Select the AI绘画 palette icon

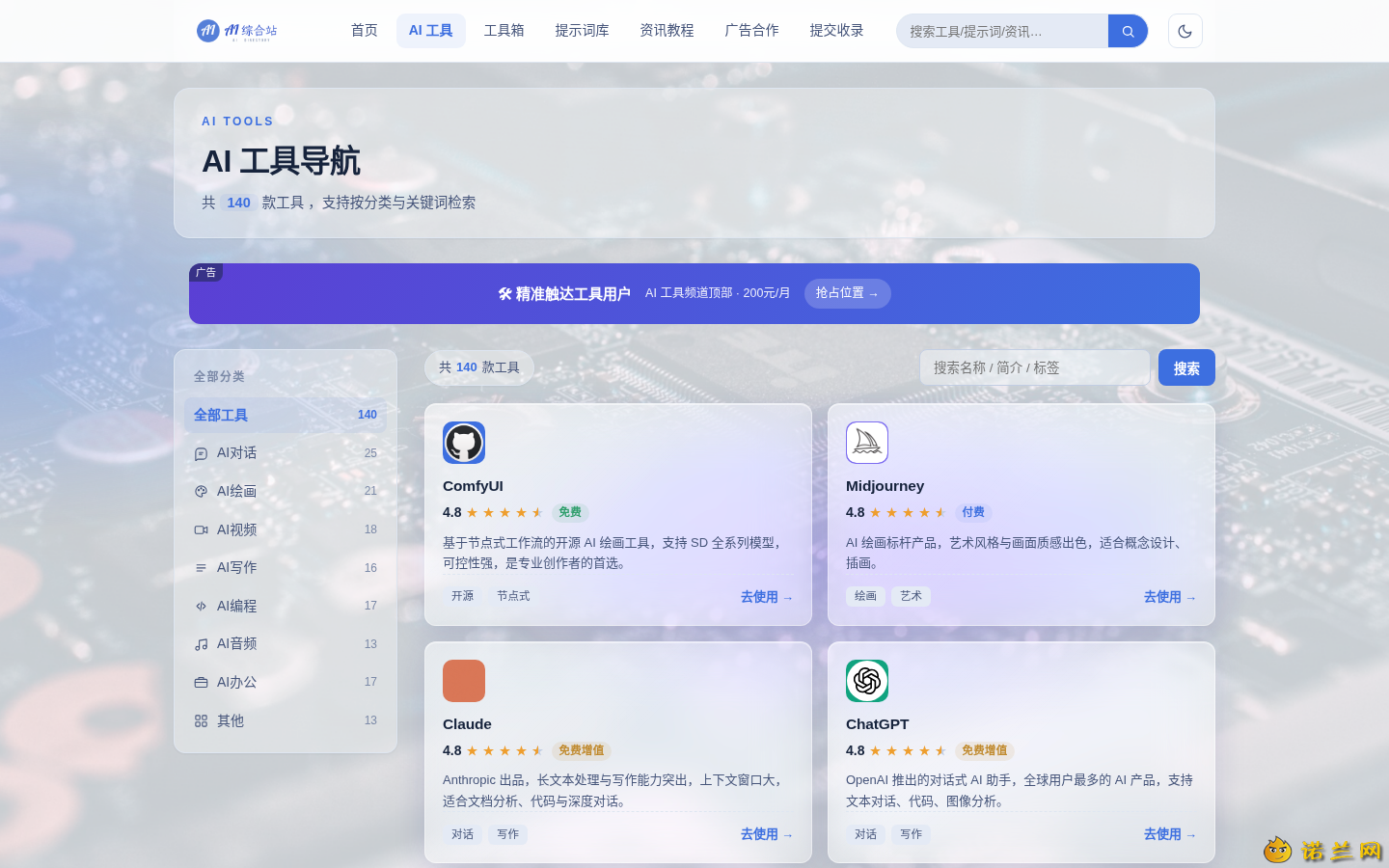(x=201, y=491)
